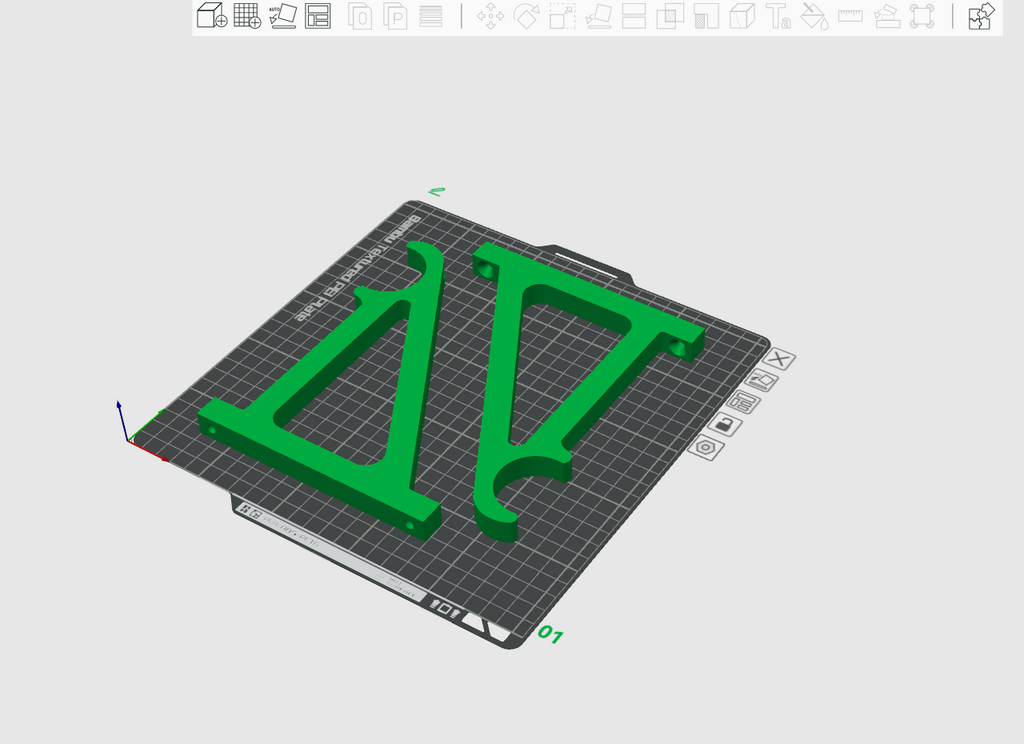Click the Paste icon in the toolbar
Viewport: 1024px width, 744px height.
pyautogui.click(x=395, y=16)
